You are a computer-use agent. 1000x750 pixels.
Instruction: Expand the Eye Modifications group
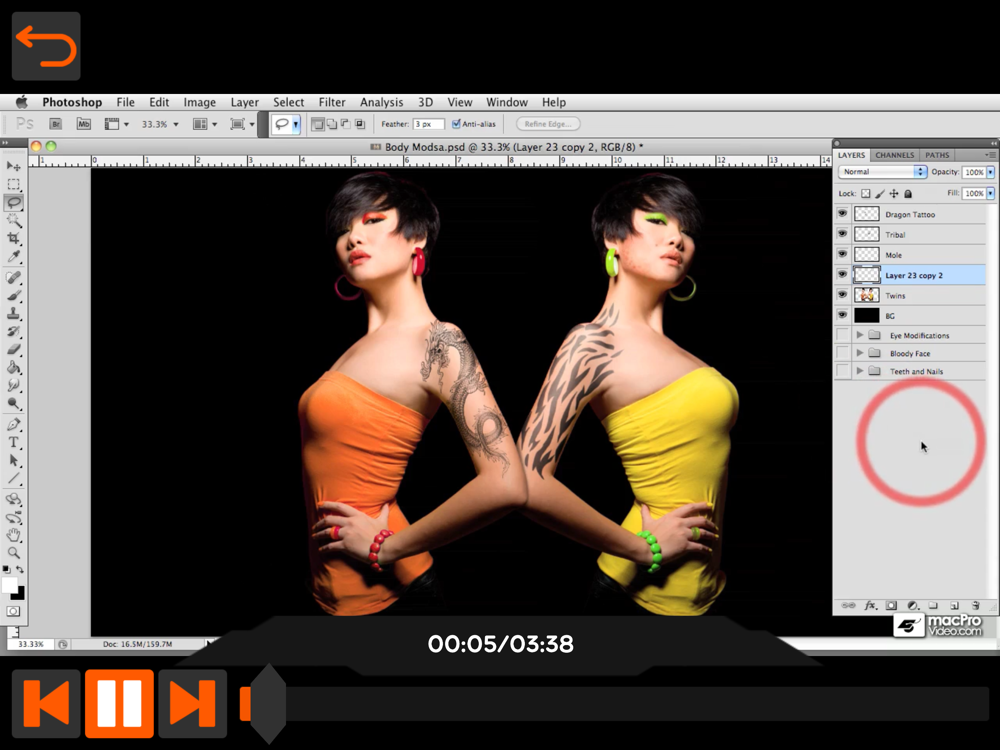tap(860, 335)
